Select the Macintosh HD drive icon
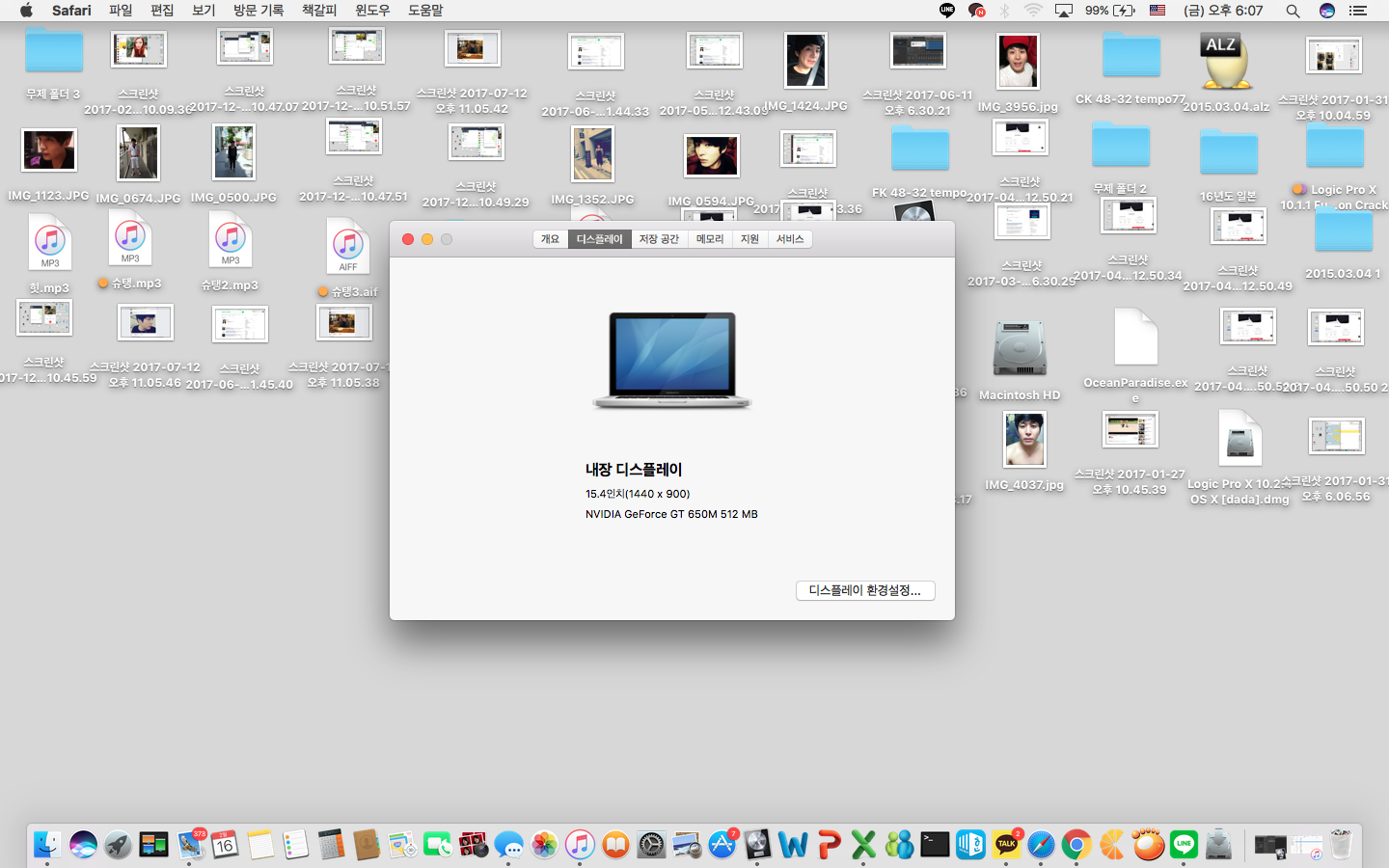1389x868 pixels. (1020, 349)
